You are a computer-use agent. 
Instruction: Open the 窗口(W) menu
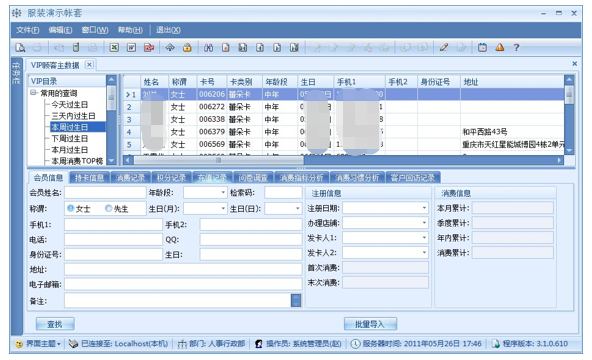[x=94, y=30]
